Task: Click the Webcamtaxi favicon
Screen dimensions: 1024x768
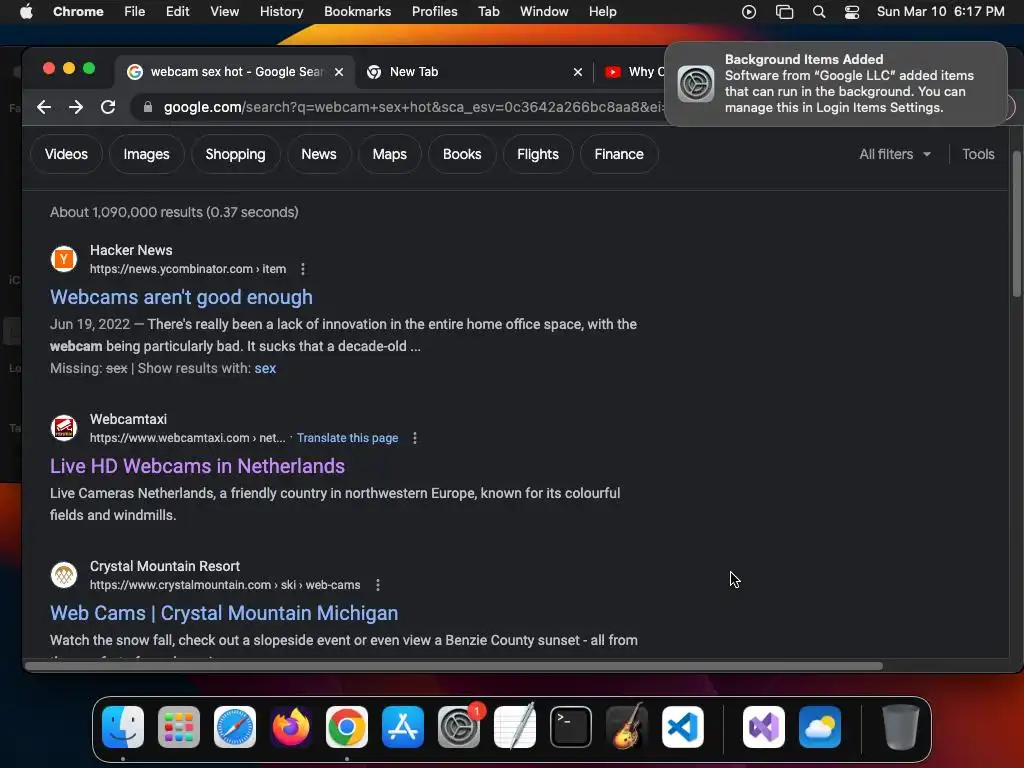Action: (x=64, y=428)
